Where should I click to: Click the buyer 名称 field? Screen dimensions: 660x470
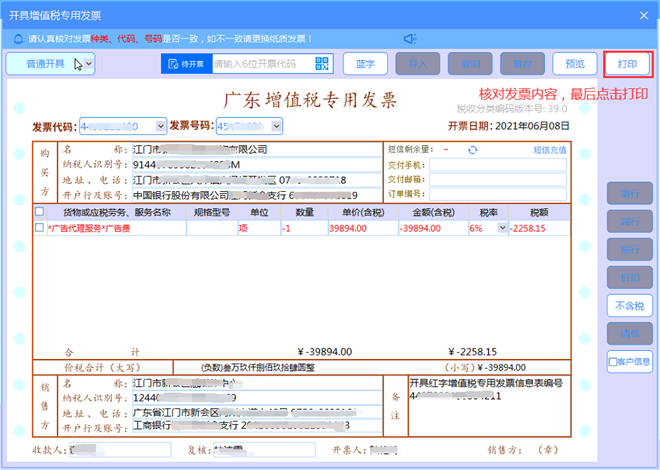tap(257, 149)
